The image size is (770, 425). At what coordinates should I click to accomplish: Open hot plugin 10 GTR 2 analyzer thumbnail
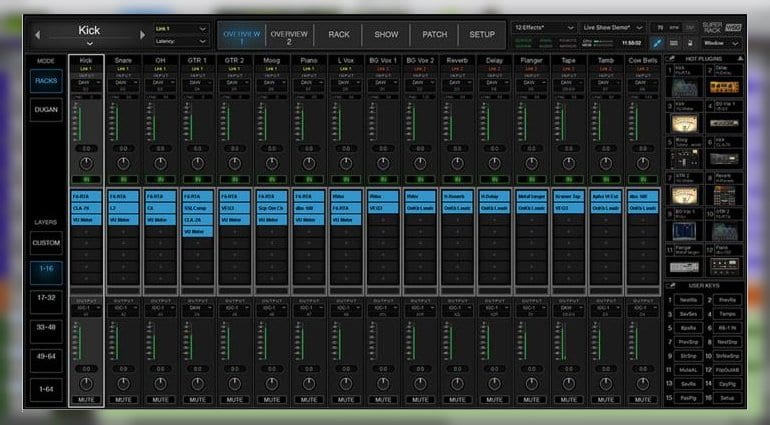pyautogui.click(x=724, y=231)
